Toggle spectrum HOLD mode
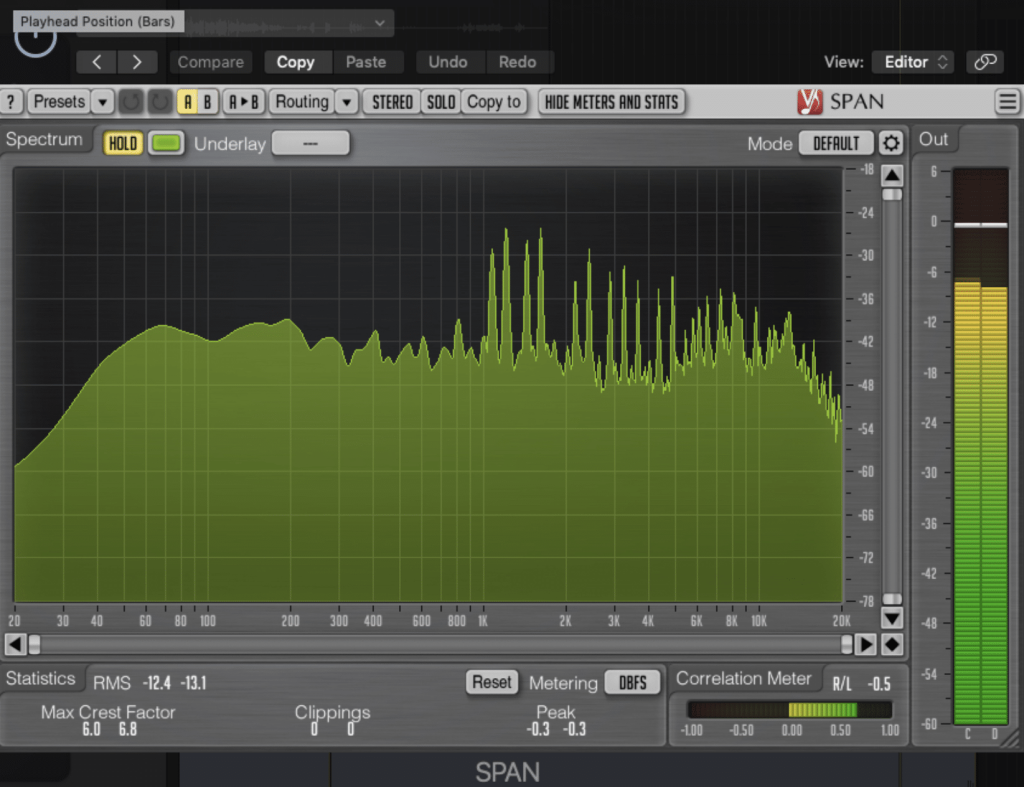Image resolution: width=1024 pixels, height=787 pixels. 122,143
